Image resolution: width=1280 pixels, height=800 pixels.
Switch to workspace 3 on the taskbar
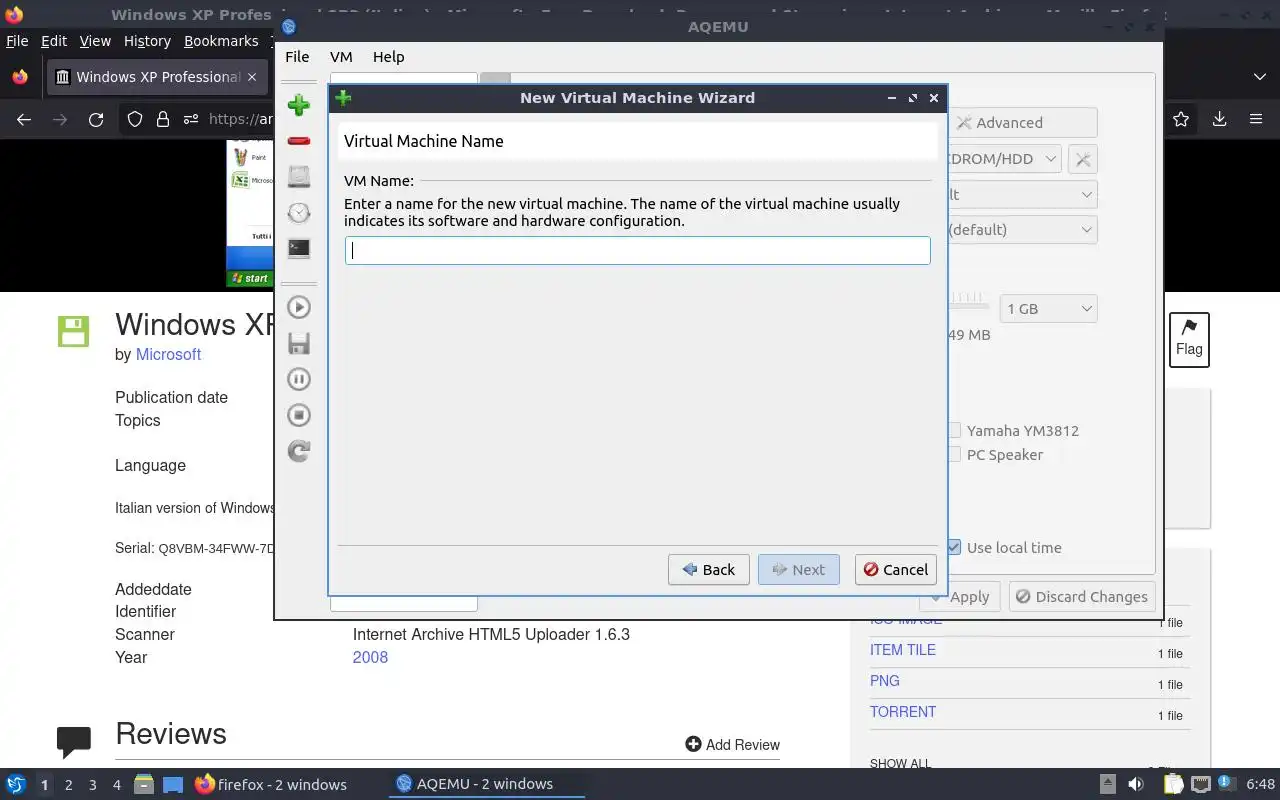pos(92,785)
